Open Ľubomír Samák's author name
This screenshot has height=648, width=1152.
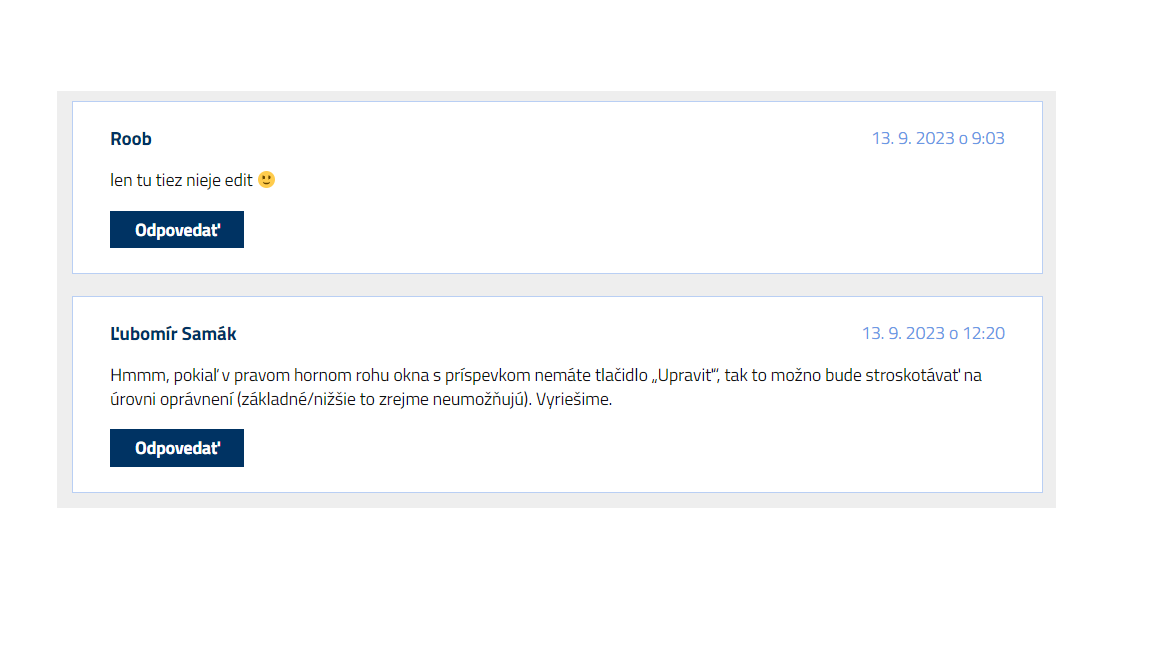tap(173, 334)
